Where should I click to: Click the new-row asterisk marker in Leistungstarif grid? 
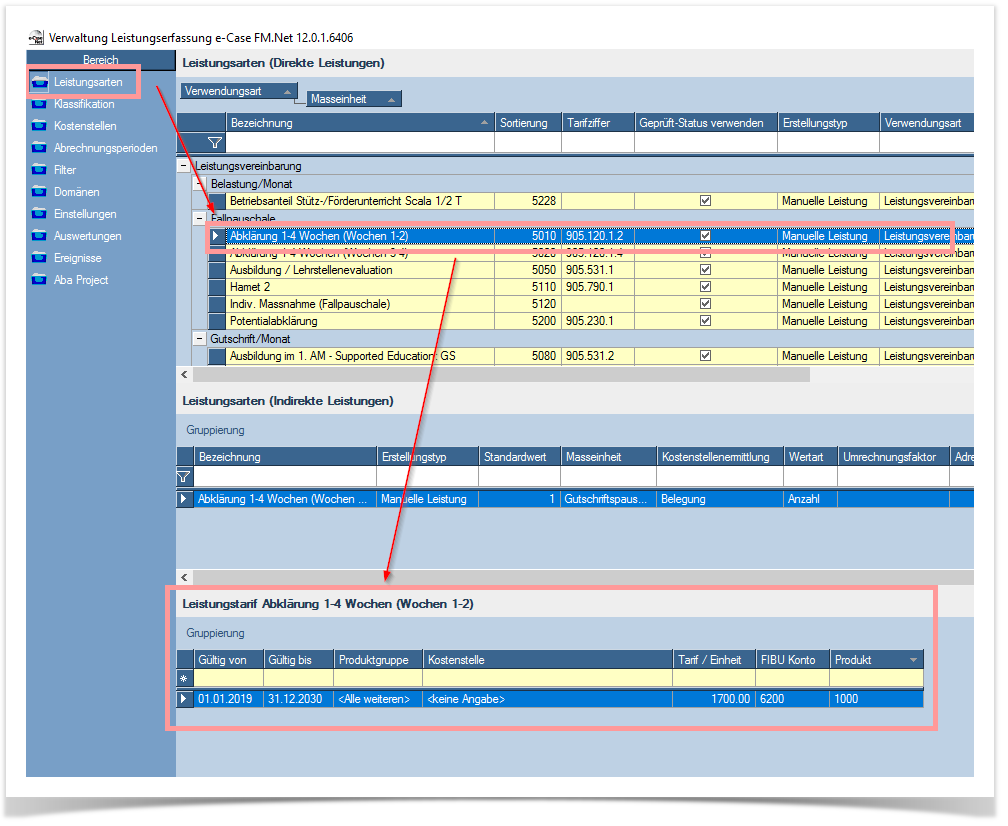tap(184, 678)
